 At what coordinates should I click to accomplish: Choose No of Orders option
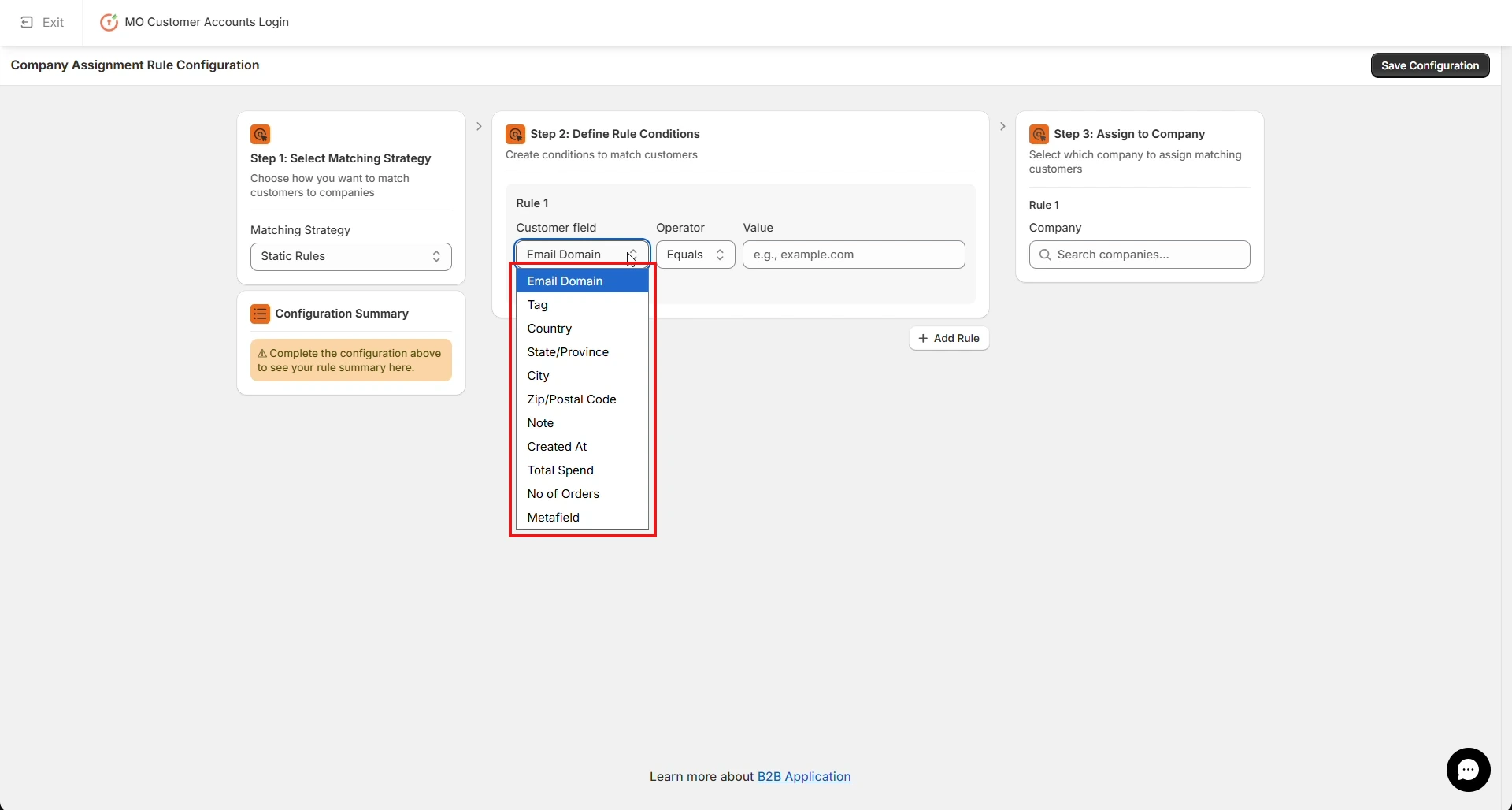(582, 494)
